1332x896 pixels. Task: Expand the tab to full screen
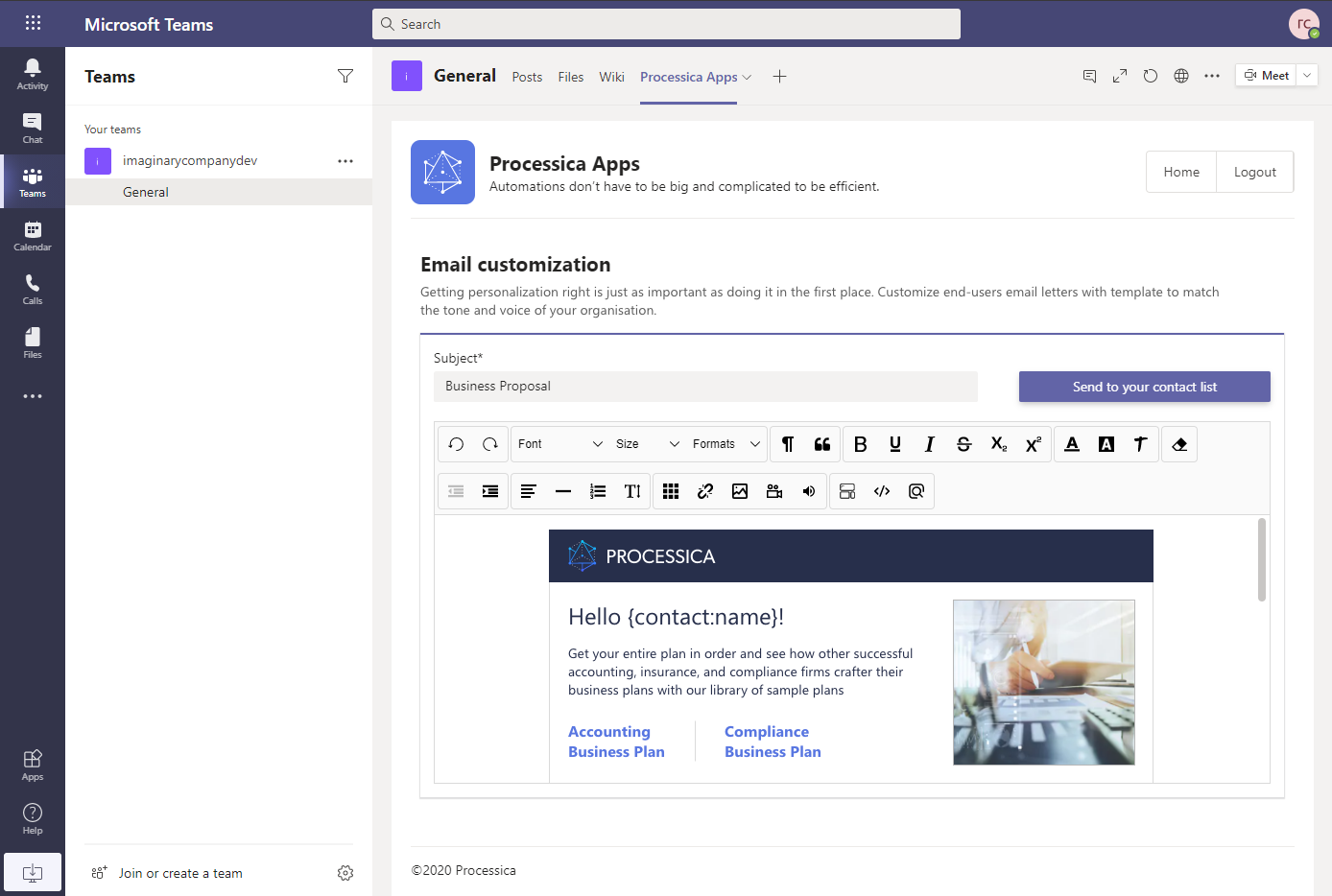1120,76
